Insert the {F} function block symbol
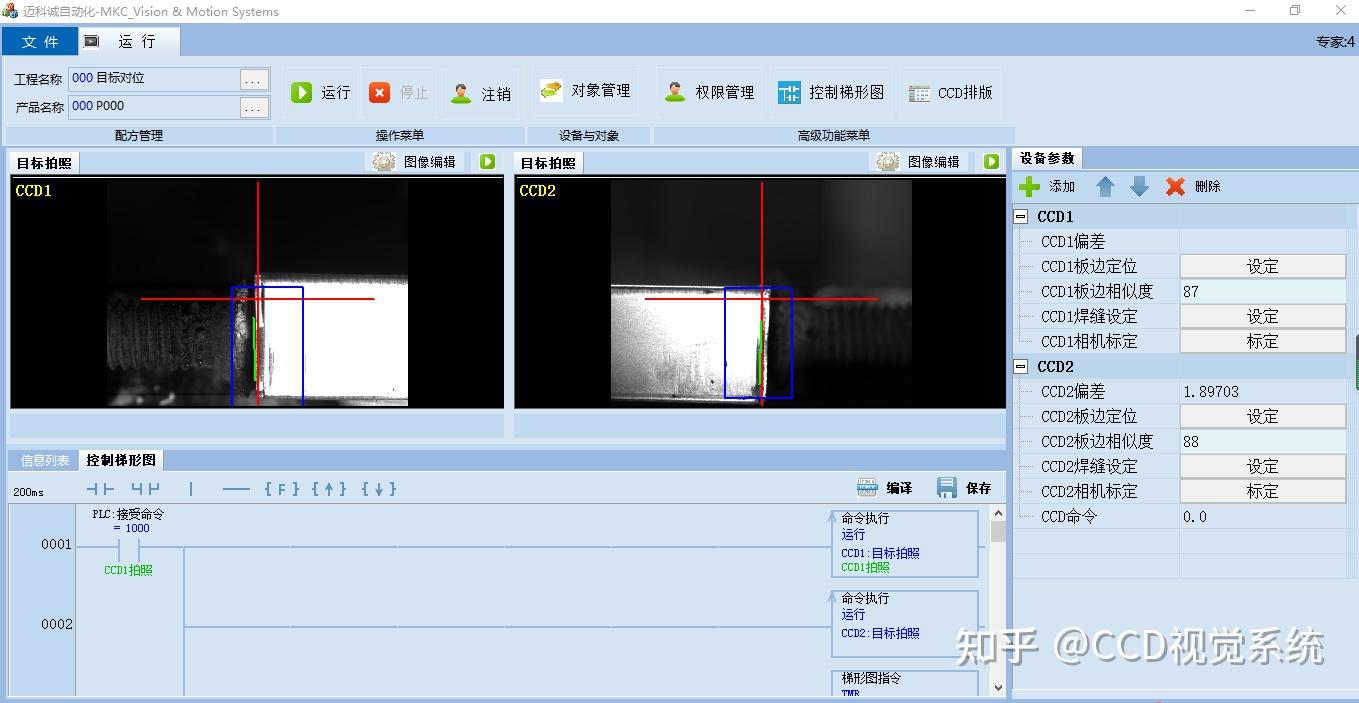This screenshot has width=1359, height=703. (282, 489)
